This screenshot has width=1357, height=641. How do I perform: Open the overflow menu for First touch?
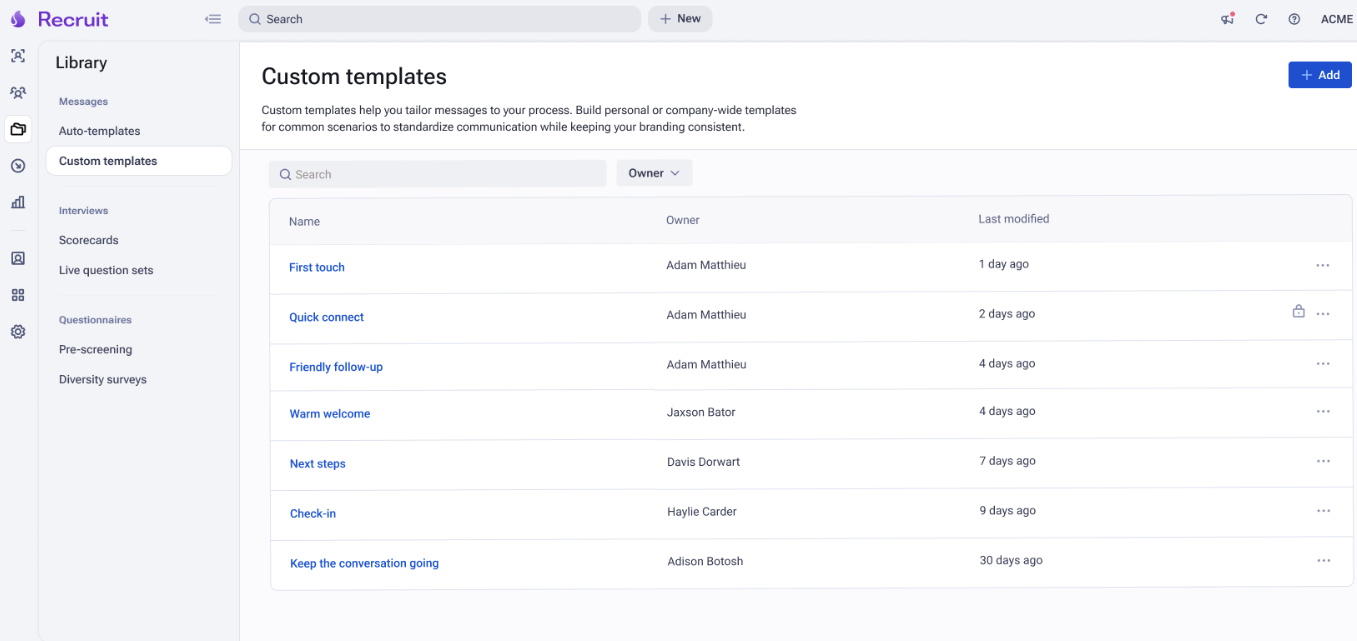click(x=1323, y=265)
